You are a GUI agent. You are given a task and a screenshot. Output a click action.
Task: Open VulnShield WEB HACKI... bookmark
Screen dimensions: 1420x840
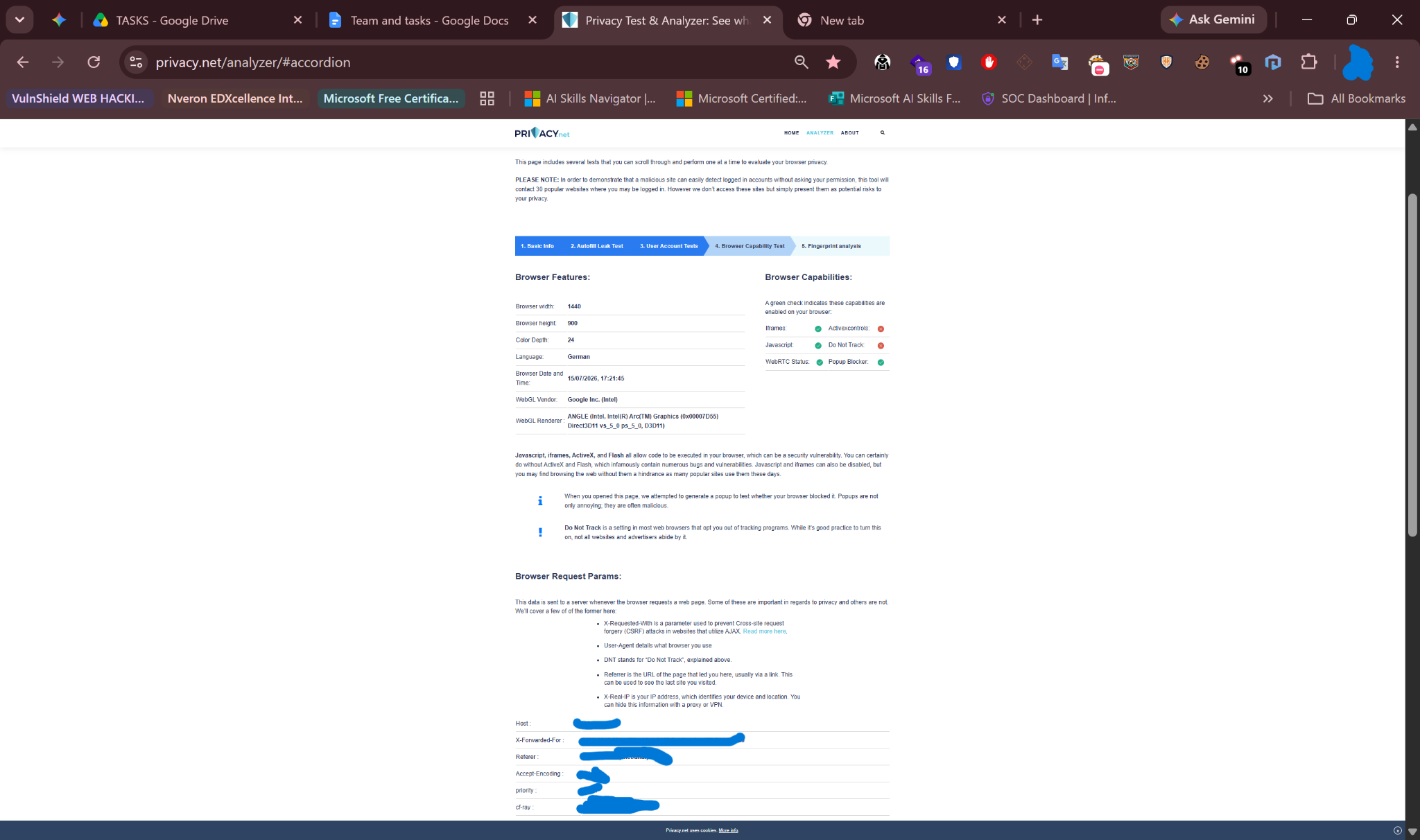tap(78, 98)
